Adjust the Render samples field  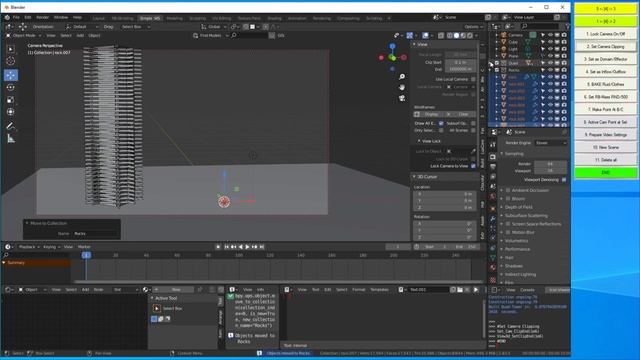pyautogui.click(x=550, y=164)
